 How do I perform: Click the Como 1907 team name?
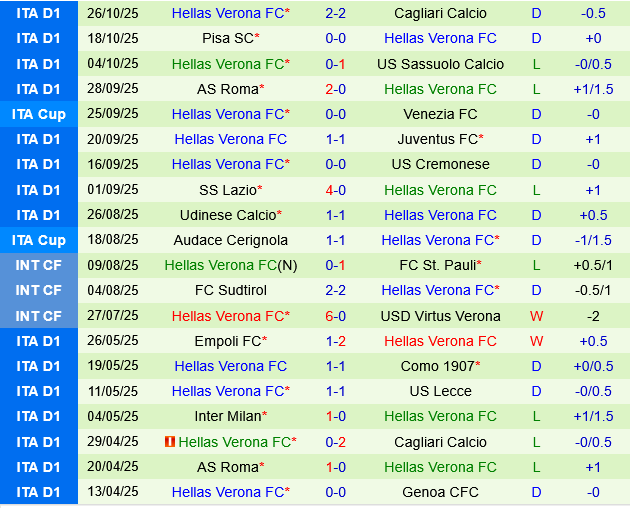tap(437, 366)
